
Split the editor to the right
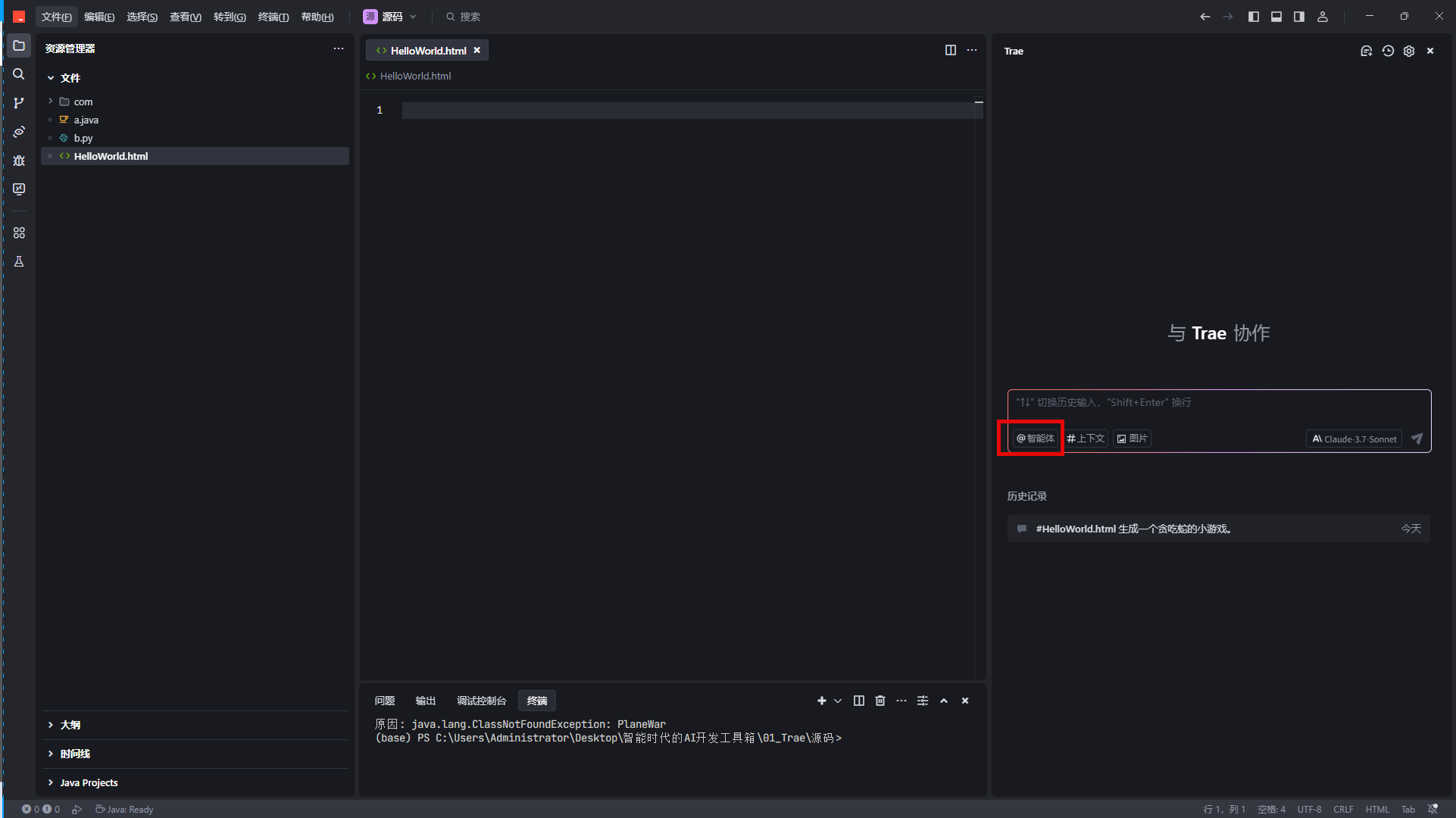click(951, 50)
